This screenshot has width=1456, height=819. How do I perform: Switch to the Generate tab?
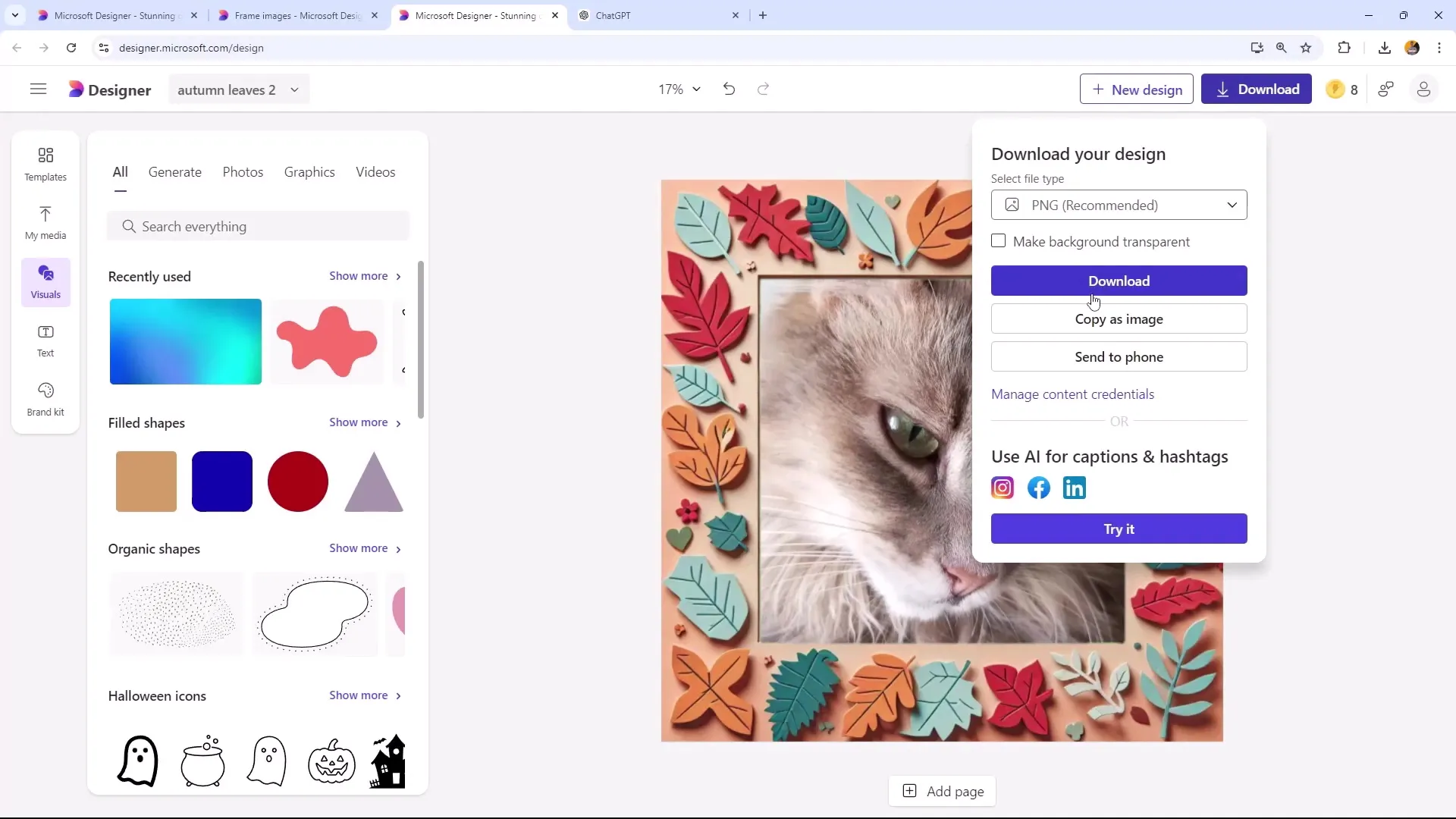click(x=175, y=172)
